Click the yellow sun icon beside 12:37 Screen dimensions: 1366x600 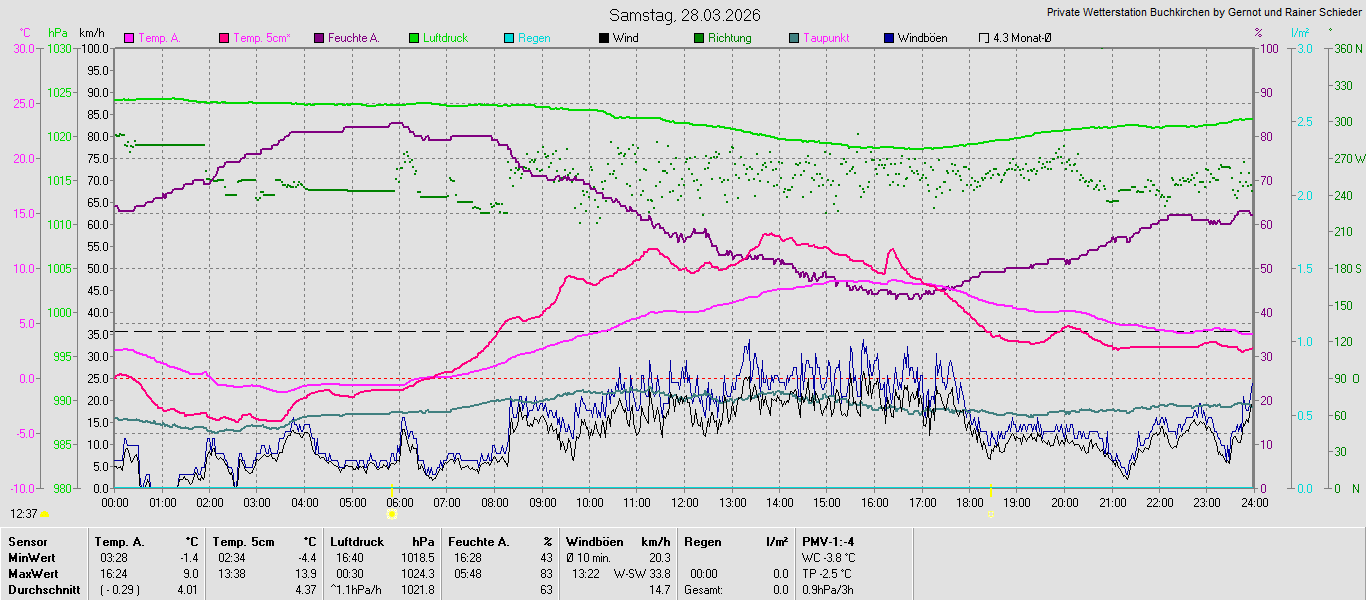[x=45, y=514]
